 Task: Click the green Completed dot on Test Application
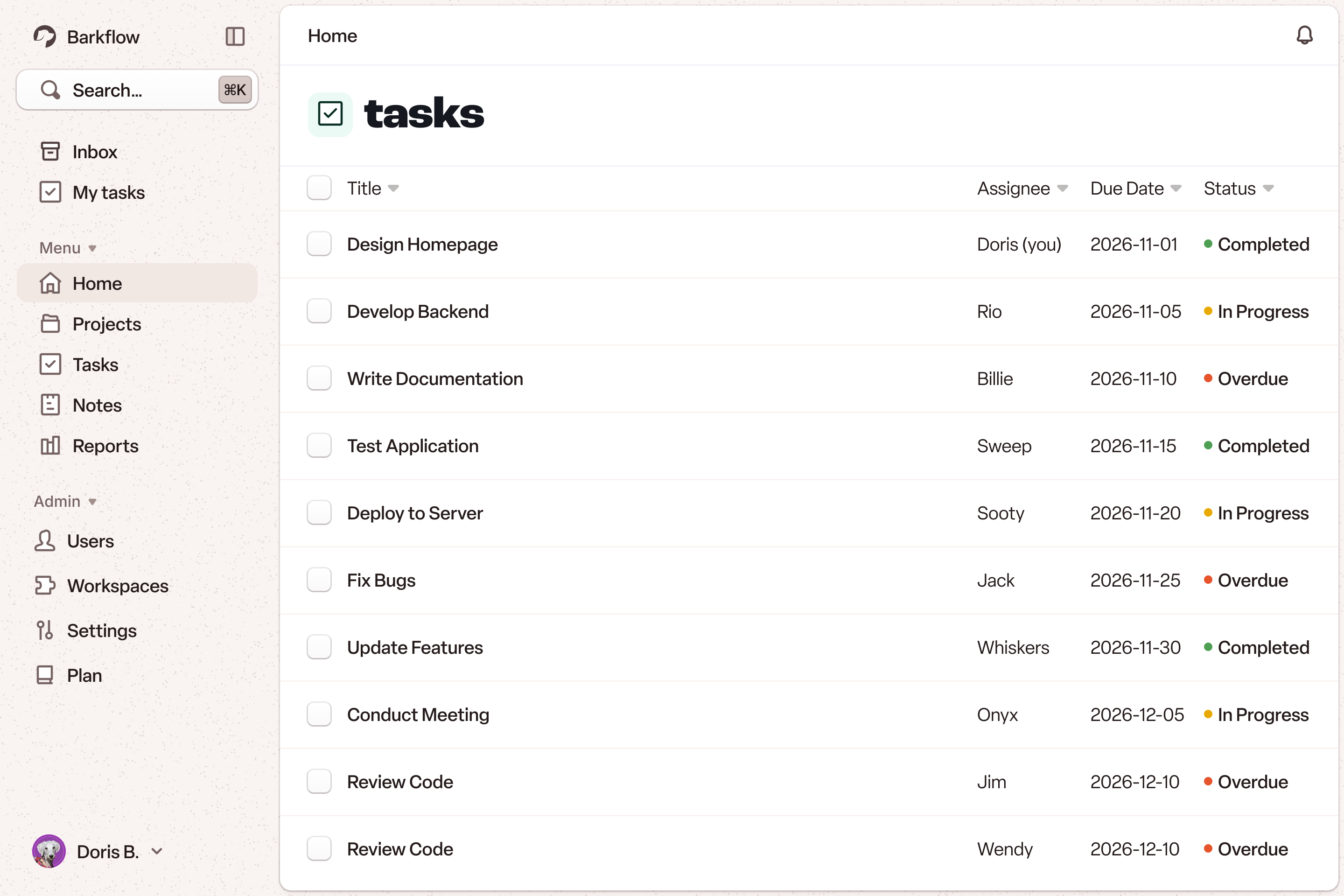1208,445
